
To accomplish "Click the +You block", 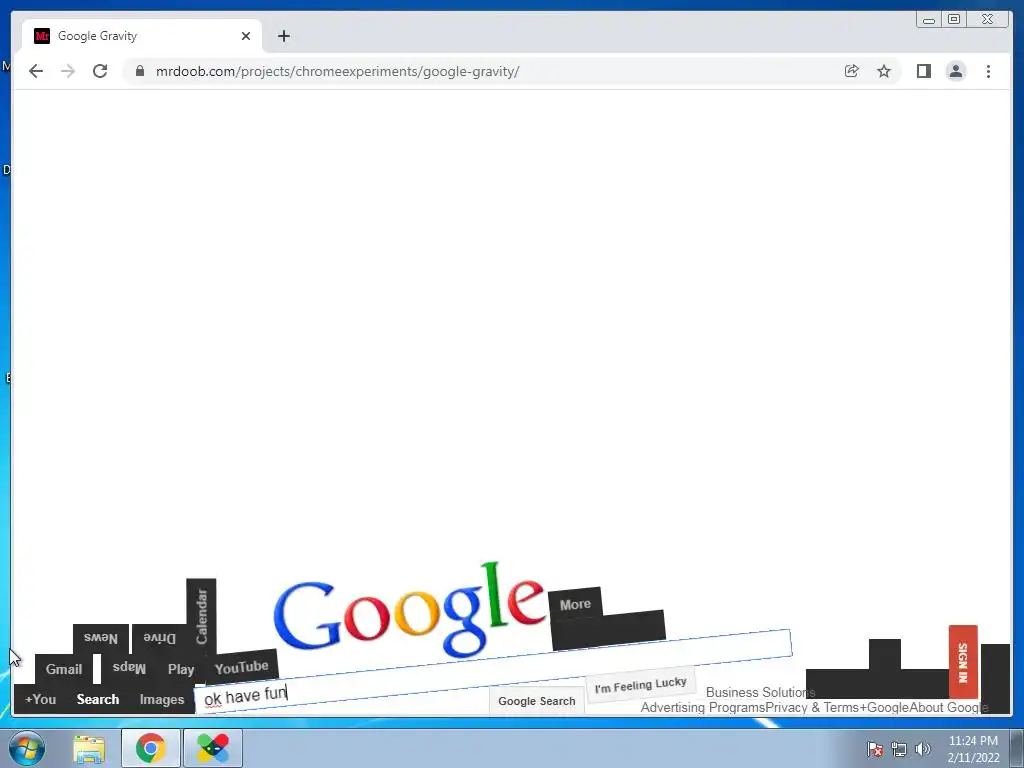I will 40,699.
